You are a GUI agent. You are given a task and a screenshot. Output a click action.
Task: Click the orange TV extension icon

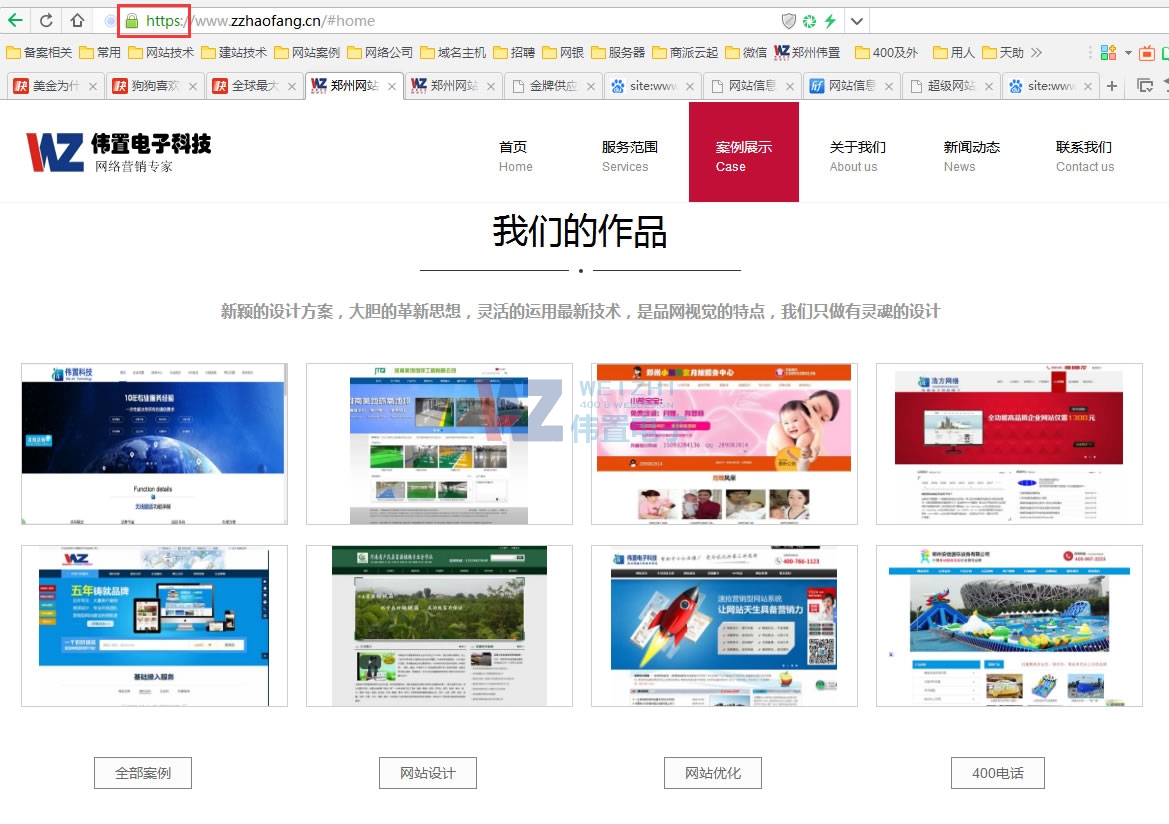coord(1147,52)
